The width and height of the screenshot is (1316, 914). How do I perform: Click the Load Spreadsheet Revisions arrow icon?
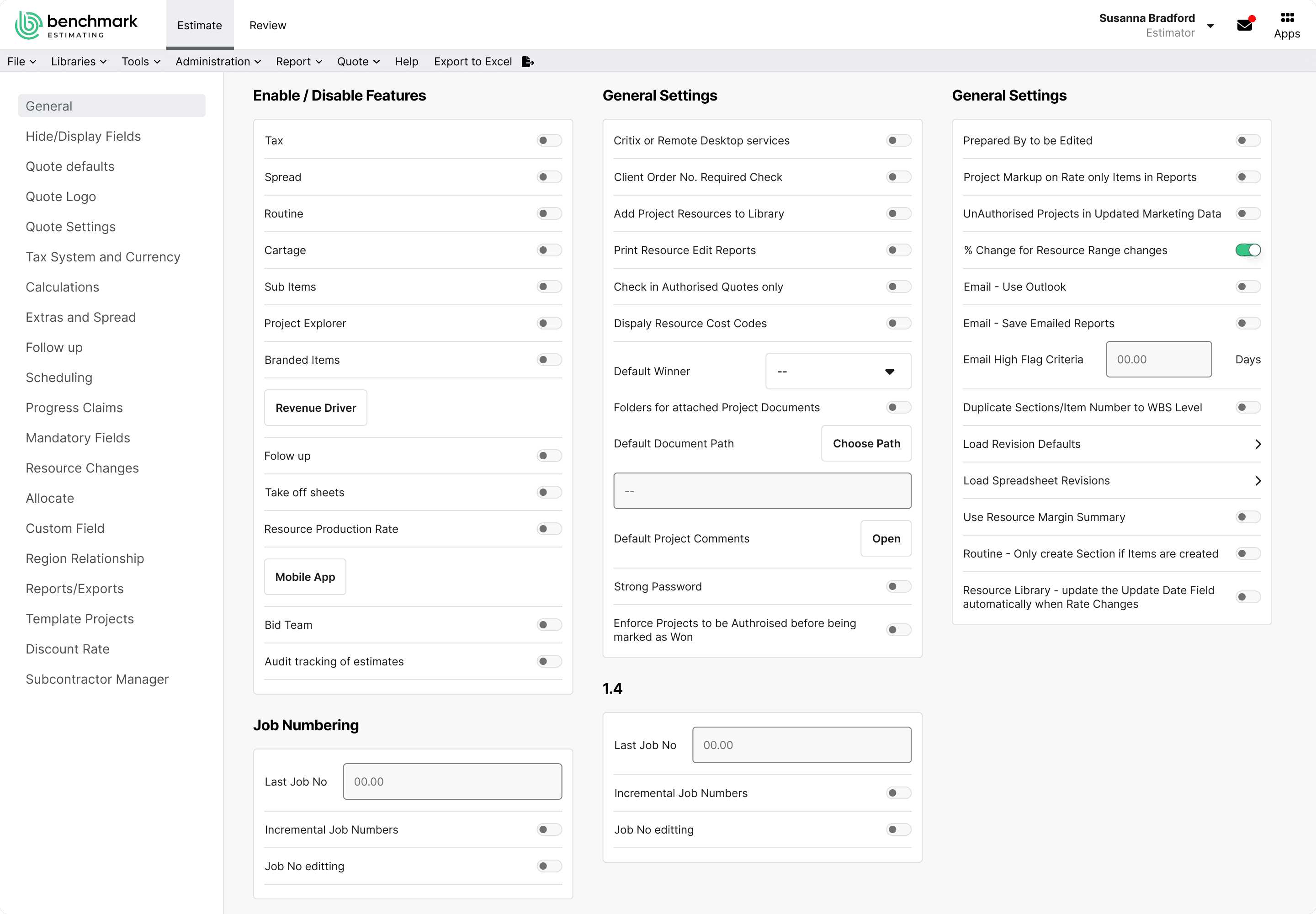1258,481
